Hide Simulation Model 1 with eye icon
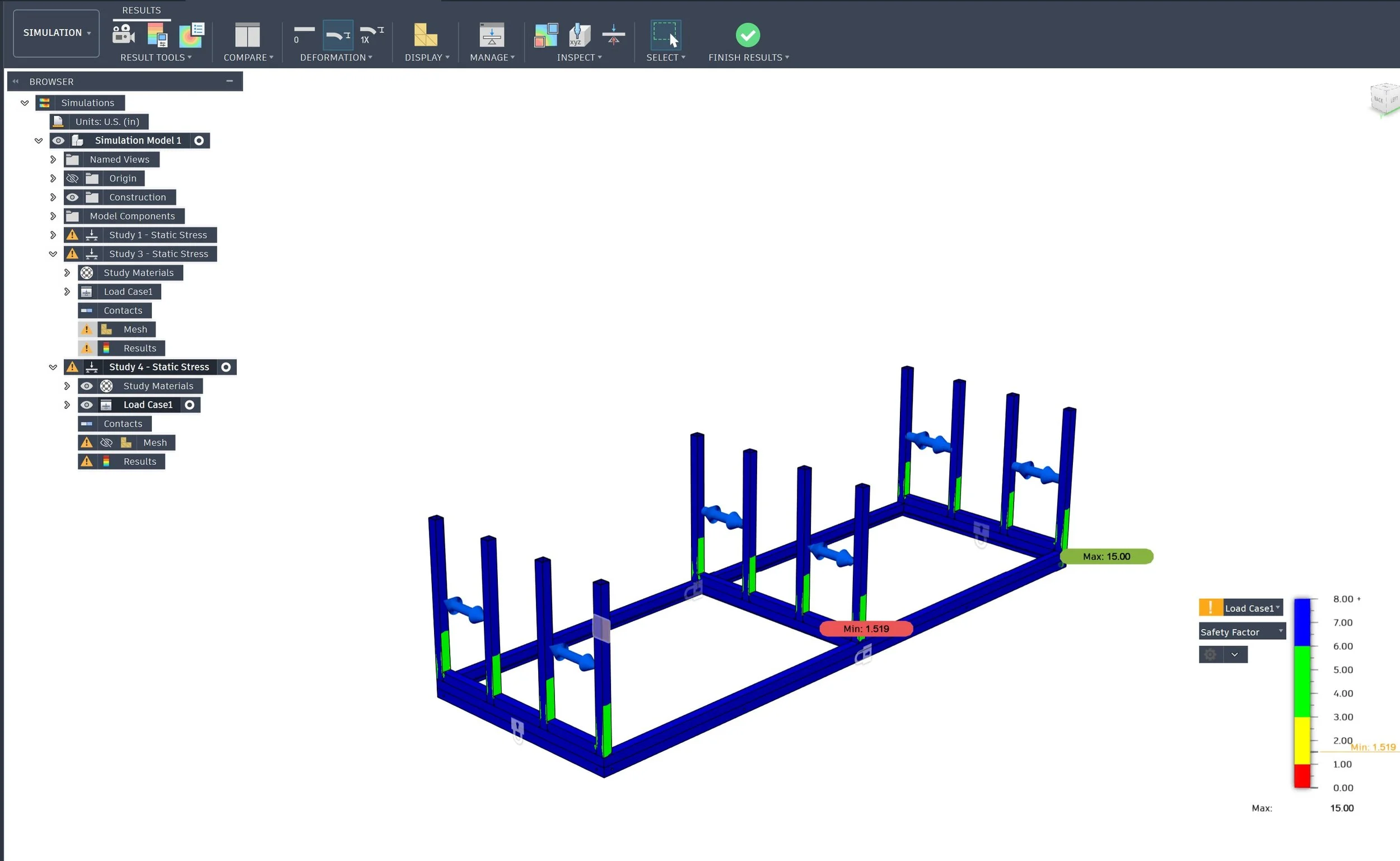 (58, 141)
